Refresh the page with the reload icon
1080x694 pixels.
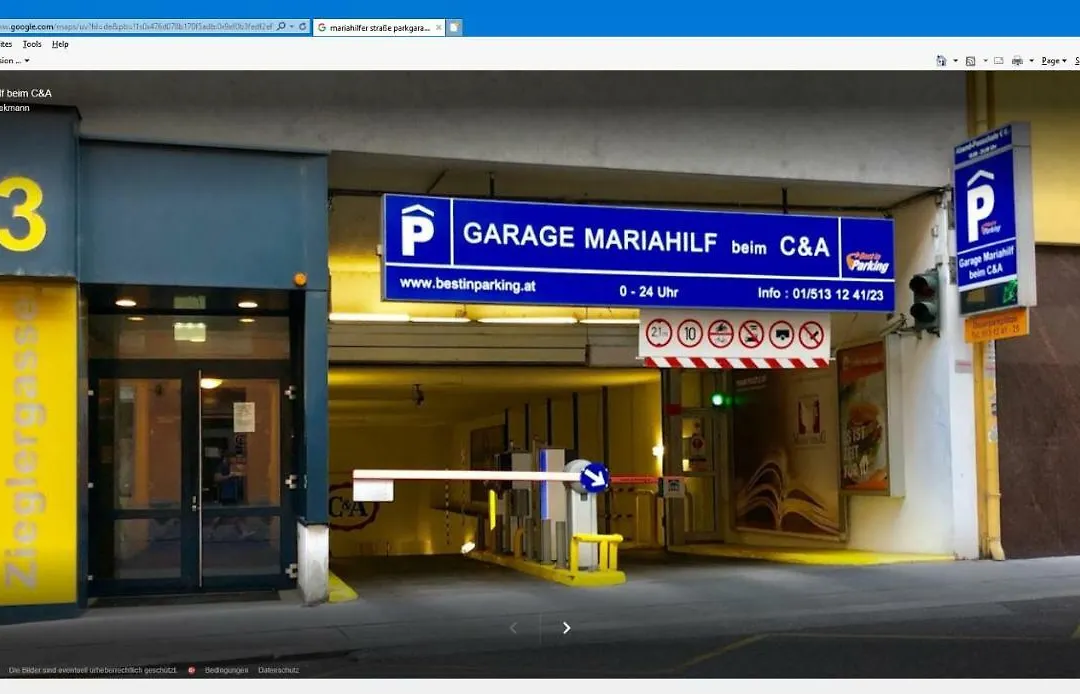[303, 27]
